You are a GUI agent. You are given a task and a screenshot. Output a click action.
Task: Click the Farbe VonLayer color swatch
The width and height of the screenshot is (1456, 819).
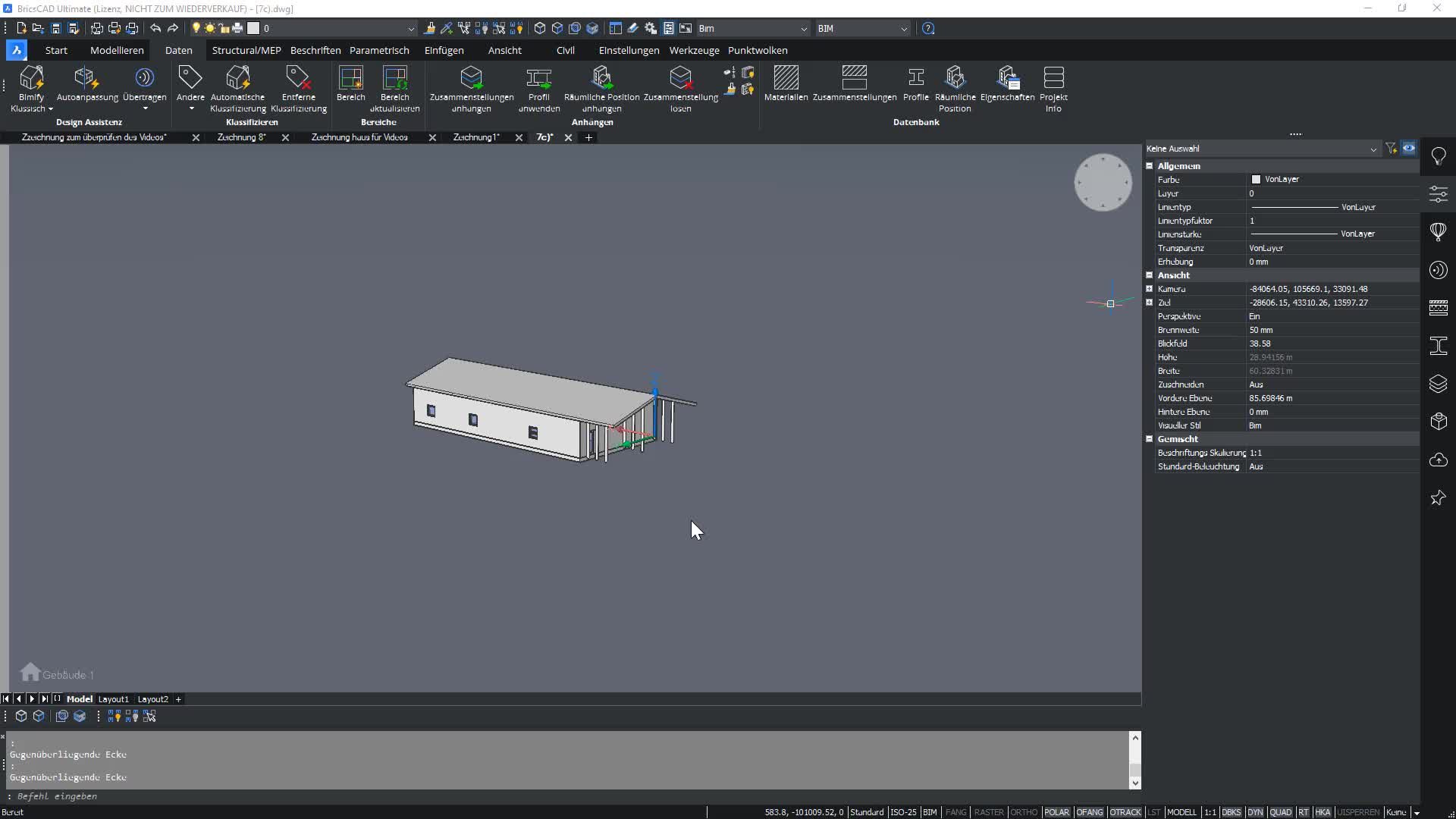1256,180
